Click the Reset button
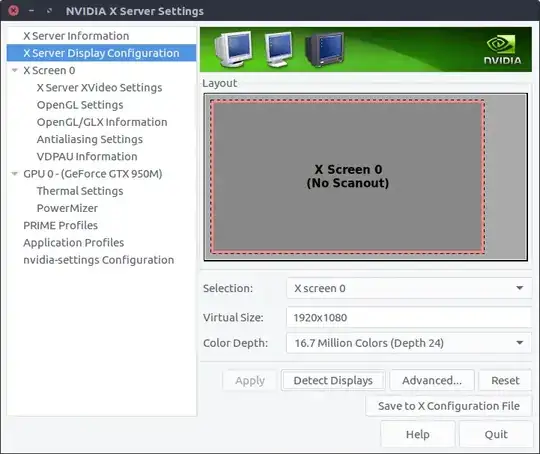This screenshot has width=540, height=454. tap(505, 380)
